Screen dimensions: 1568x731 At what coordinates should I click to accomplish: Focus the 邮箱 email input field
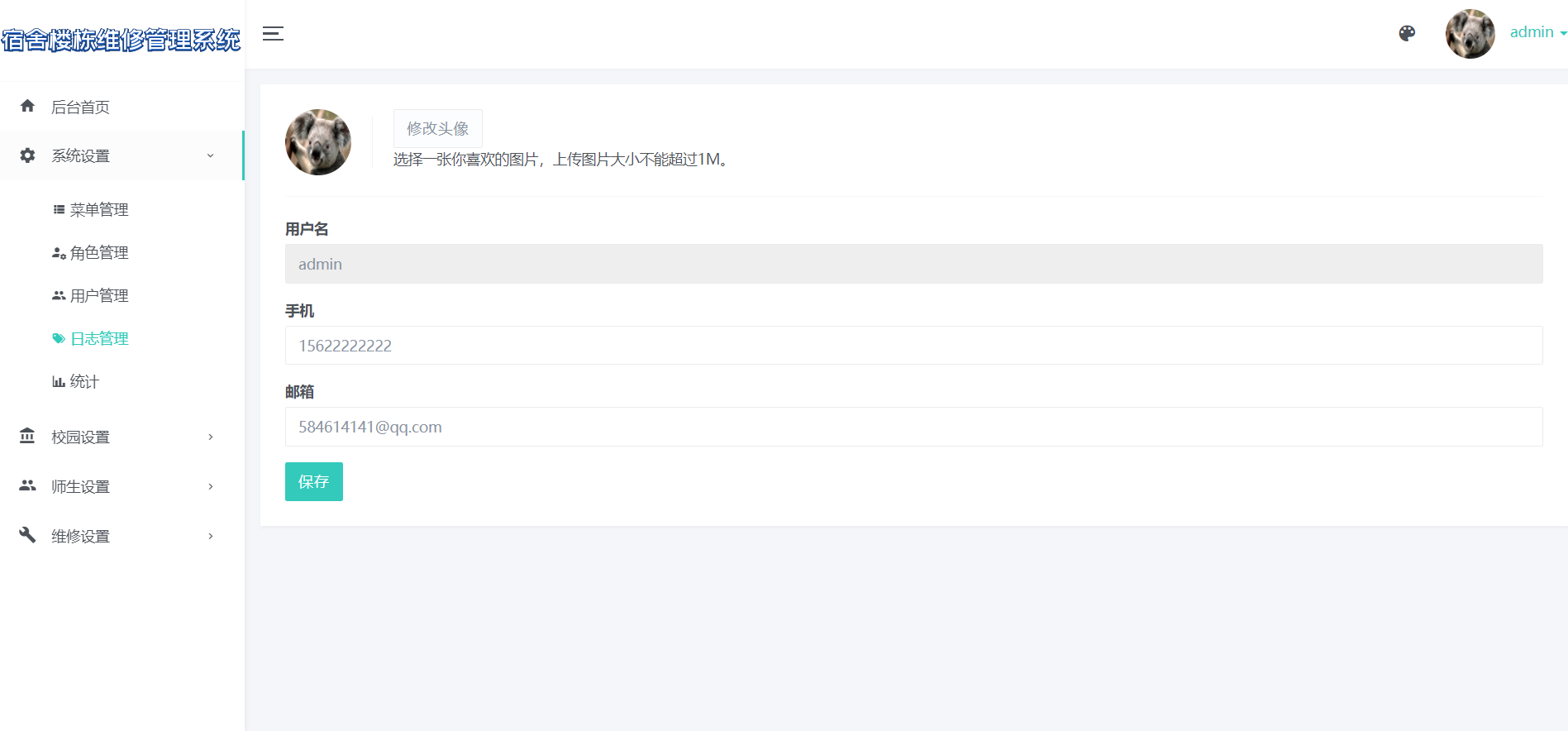[x=913, y=427]
